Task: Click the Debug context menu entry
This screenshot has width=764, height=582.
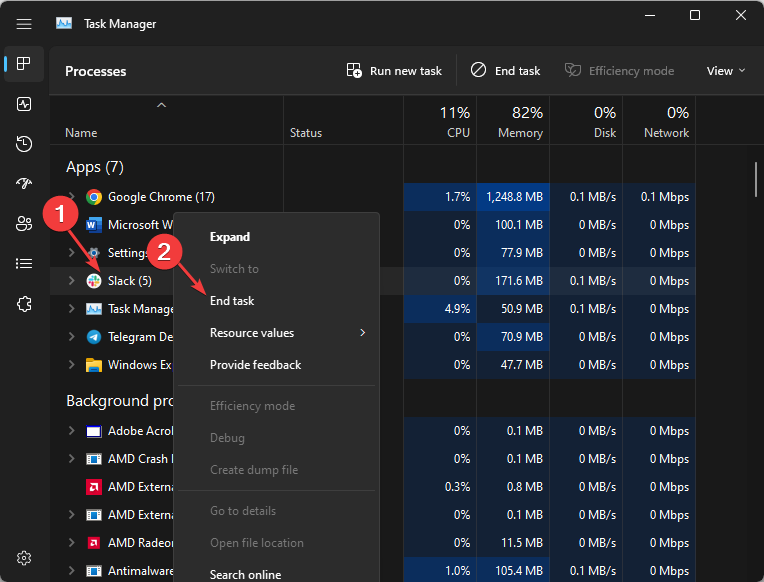Action: pyautogui.click(x=276, y=438)
